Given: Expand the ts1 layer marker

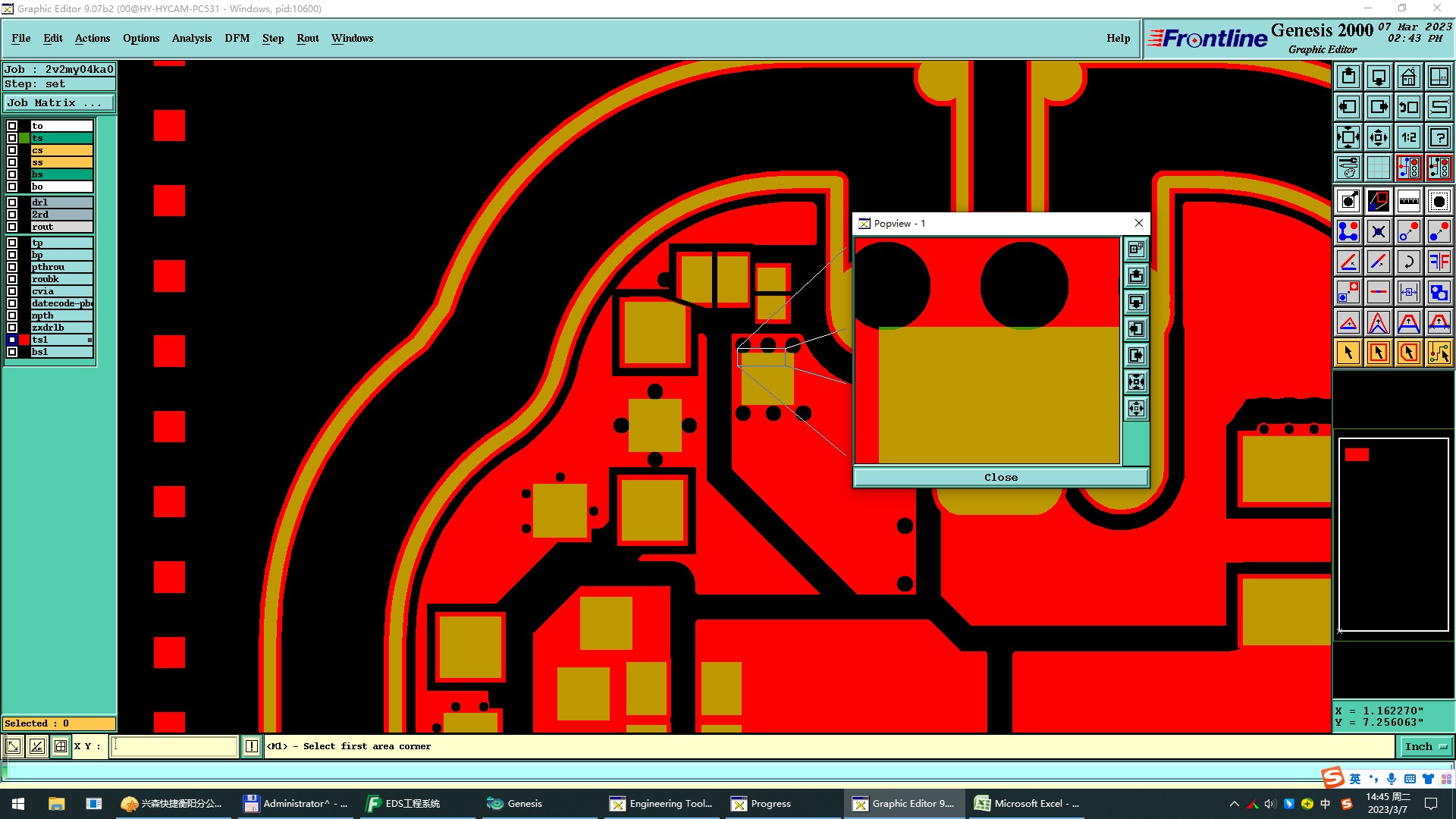Looking at the screenshot, I should coord(89,340).
